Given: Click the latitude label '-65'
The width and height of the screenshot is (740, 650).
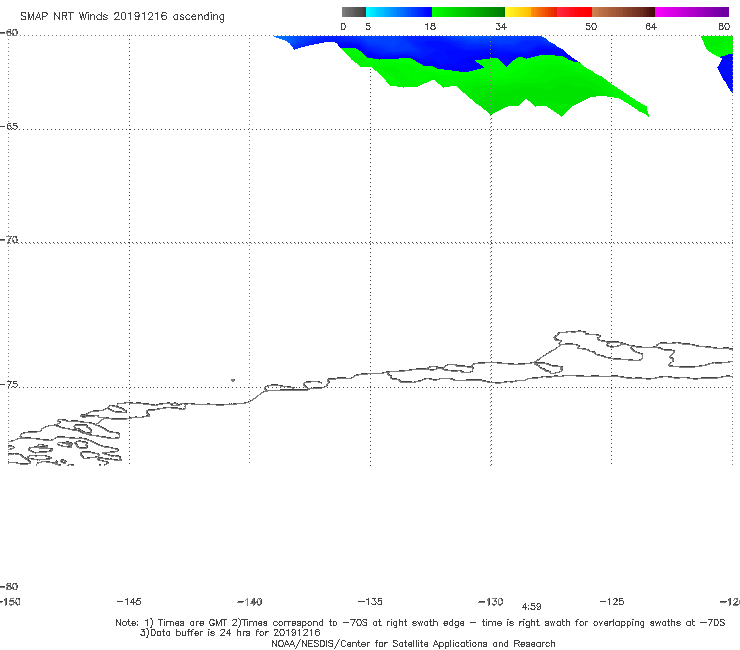Looking at the screenshot, I should (9, 127).
